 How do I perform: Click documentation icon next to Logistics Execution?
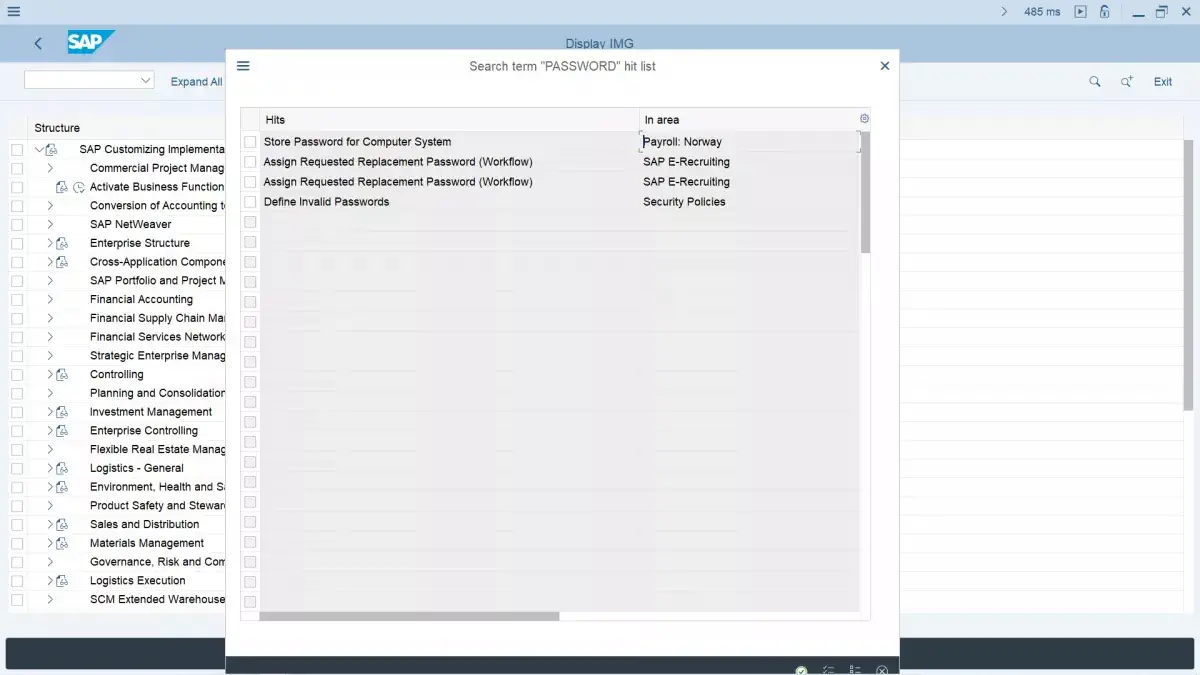pyautogui.click(x=62, y=581)
